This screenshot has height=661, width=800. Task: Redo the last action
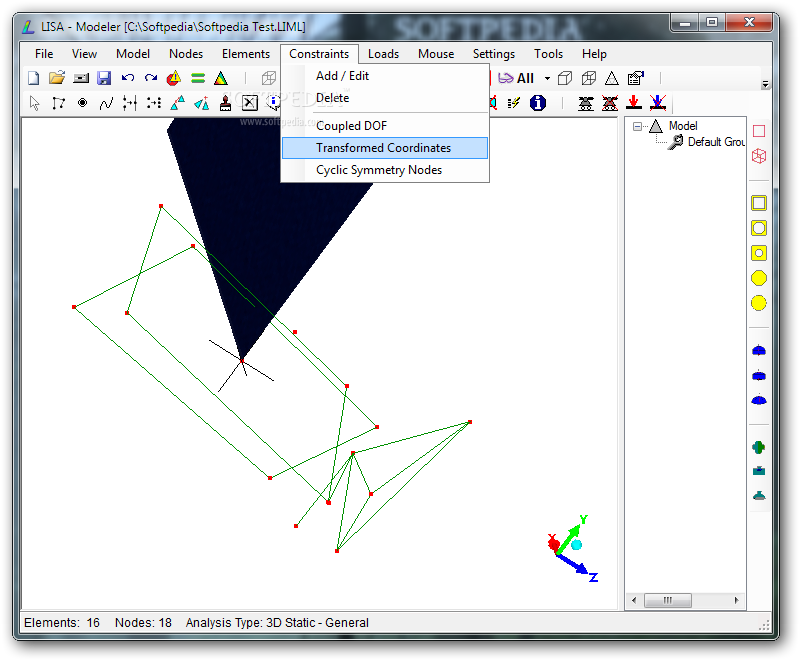151,78
